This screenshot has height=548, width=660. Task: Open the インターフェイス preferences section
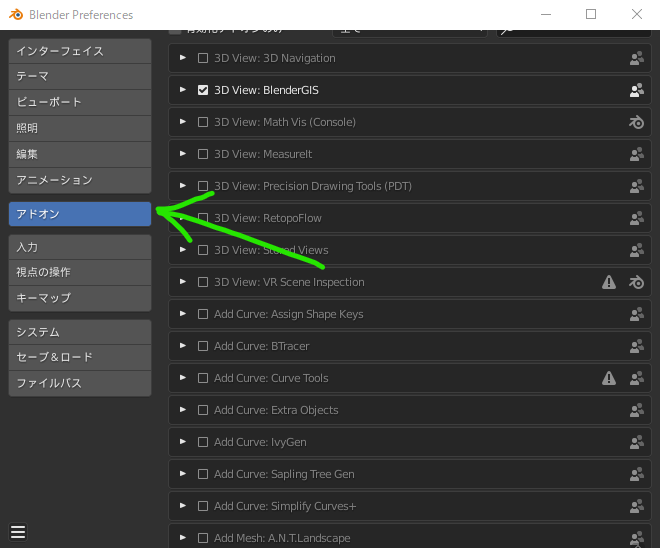[x=80, y=51]
